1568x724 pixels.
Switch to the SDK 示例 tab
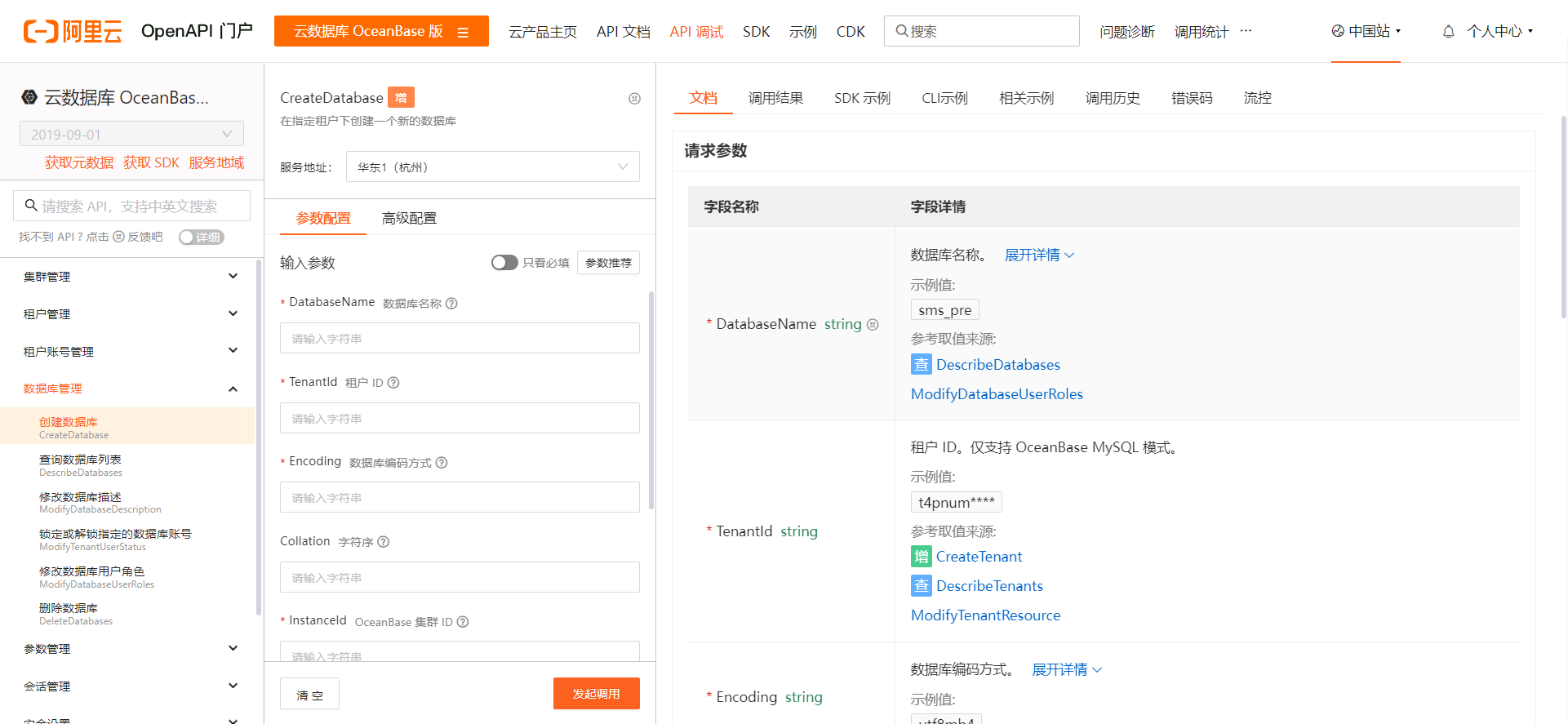click(x=862, y=98)
